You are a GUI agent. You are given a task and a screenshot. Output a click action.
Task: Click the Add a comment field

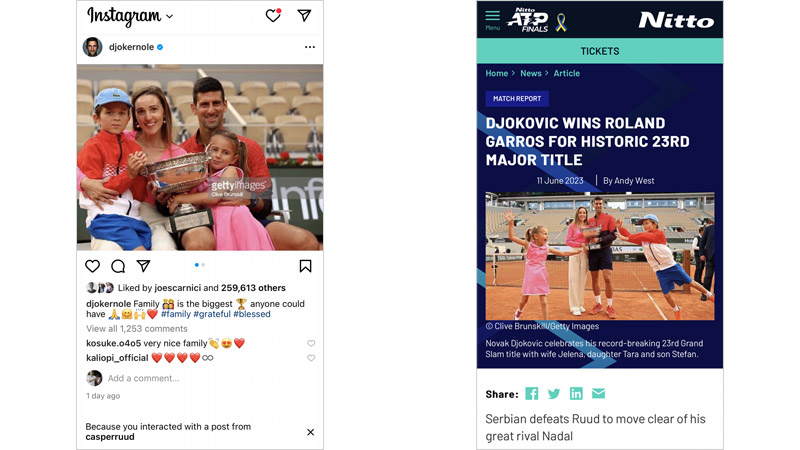(143, 378)
